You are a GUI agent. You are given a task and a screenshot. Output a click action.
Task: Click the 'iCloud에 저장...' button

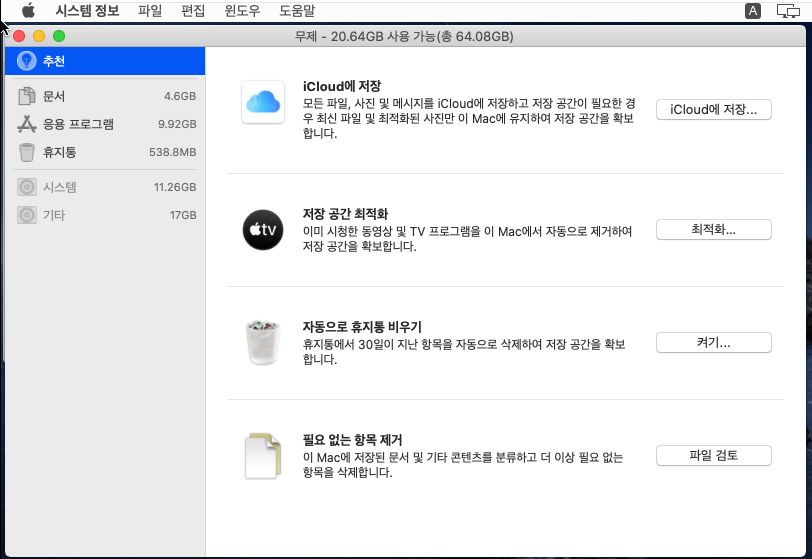tap(713, 110)
